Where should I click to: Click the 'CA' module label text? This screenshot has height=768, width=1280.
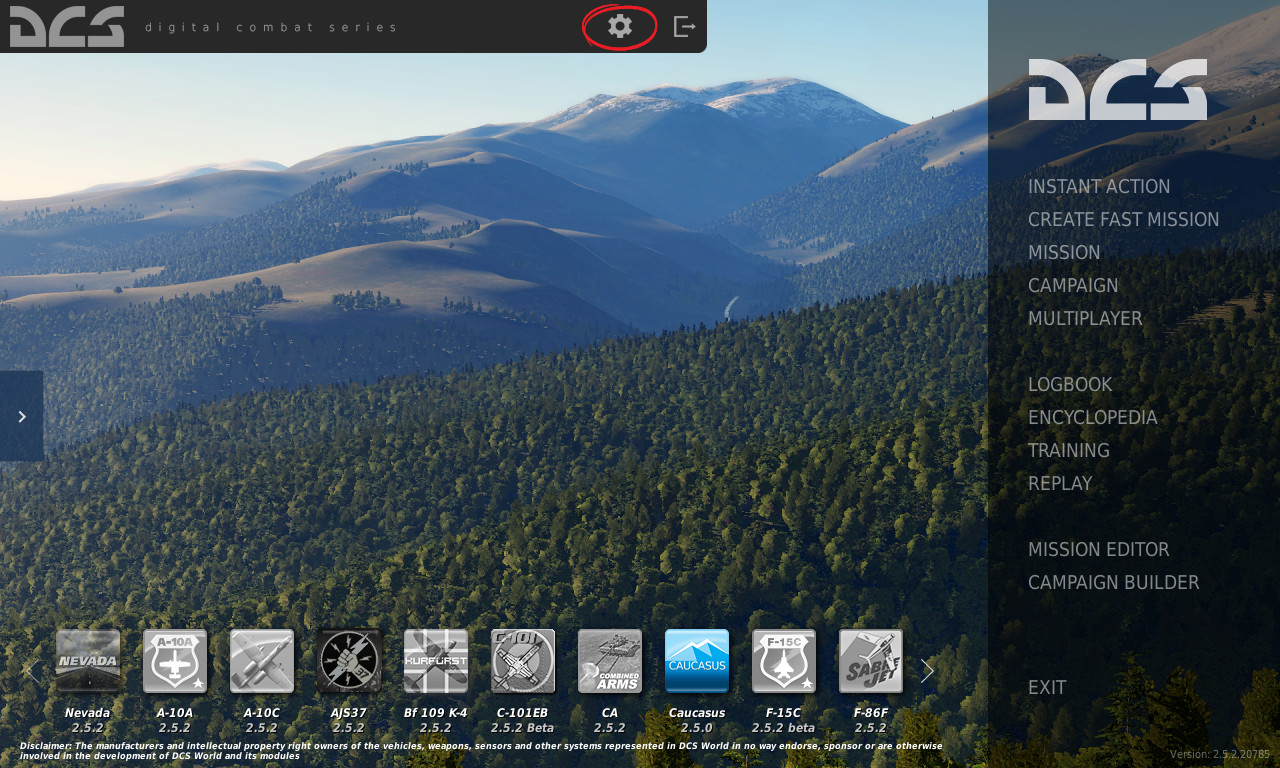tap(610, 713)
